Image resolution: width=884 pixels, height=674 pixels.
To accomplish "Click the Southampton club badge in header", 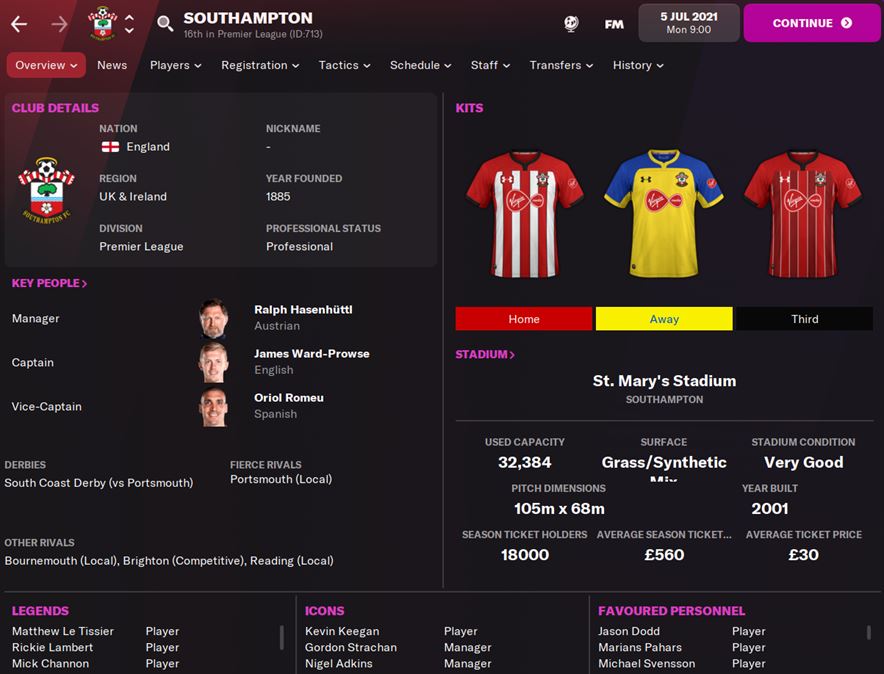I will pyautogui.click(x=102, y=23).
